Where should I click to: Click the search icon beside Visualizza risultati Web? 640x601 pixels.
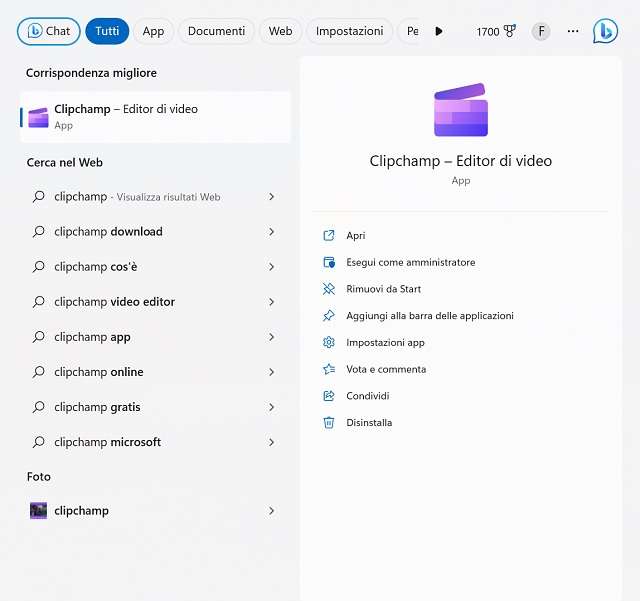pos(39,196)
